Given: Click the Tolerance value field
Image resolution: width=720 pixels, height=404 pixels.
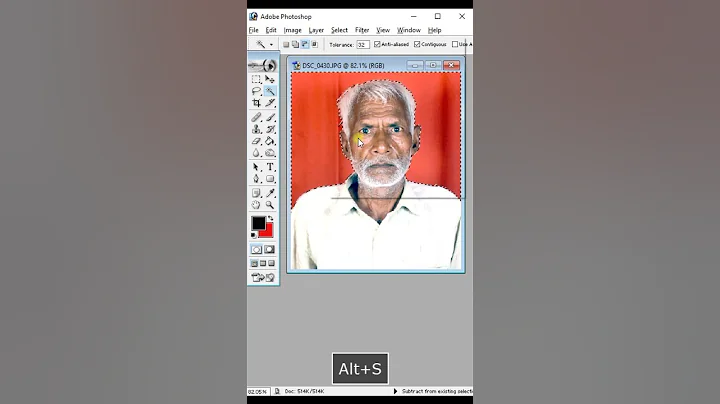Looking at the screenshot, I should [363, 45].
